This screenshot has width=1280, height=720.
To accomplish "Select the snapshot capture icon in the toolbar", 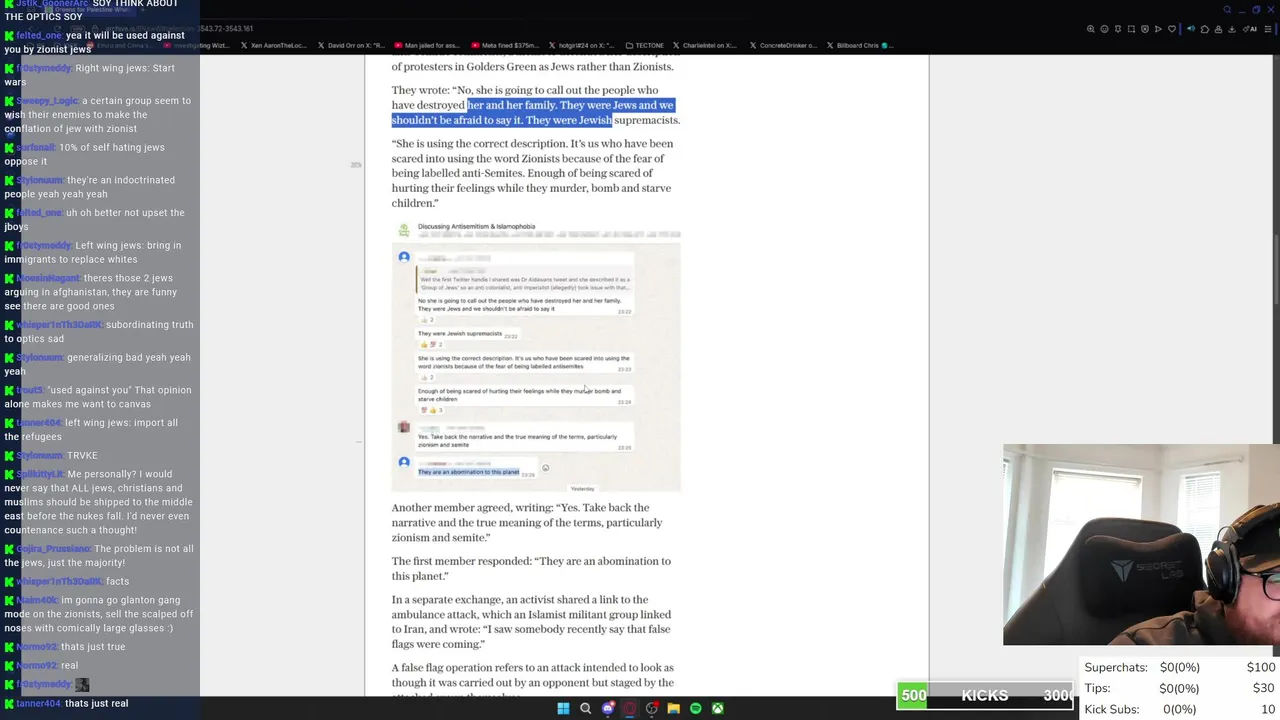I will 1131,29.
